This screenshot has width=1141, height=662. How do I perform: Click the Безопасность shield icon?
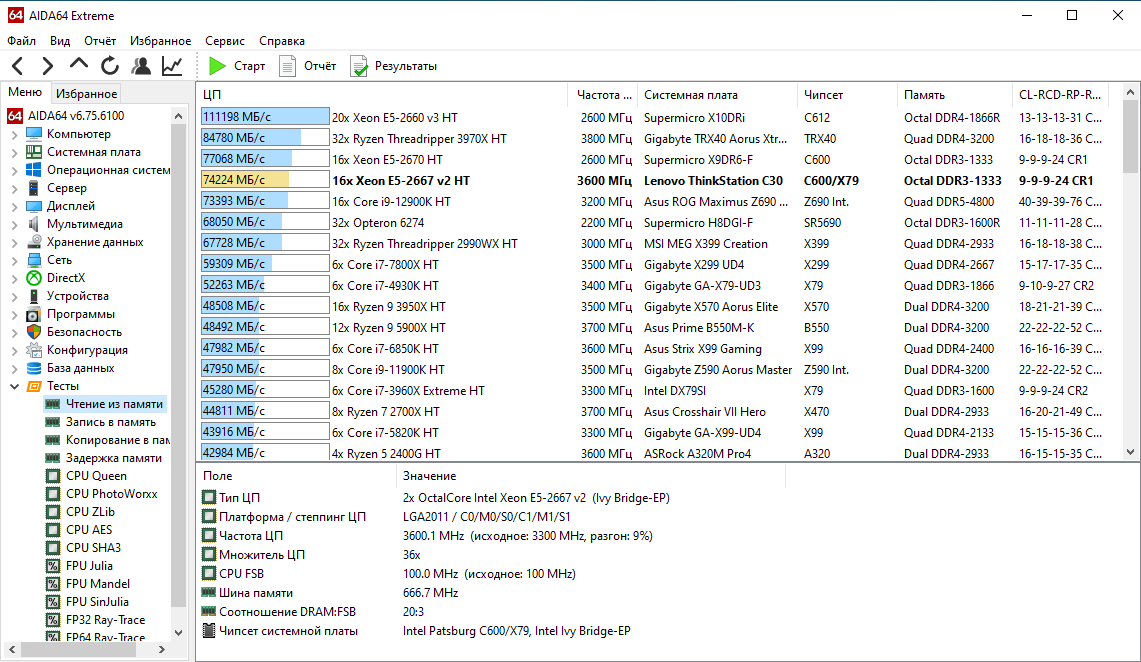(x=34, y=332)
